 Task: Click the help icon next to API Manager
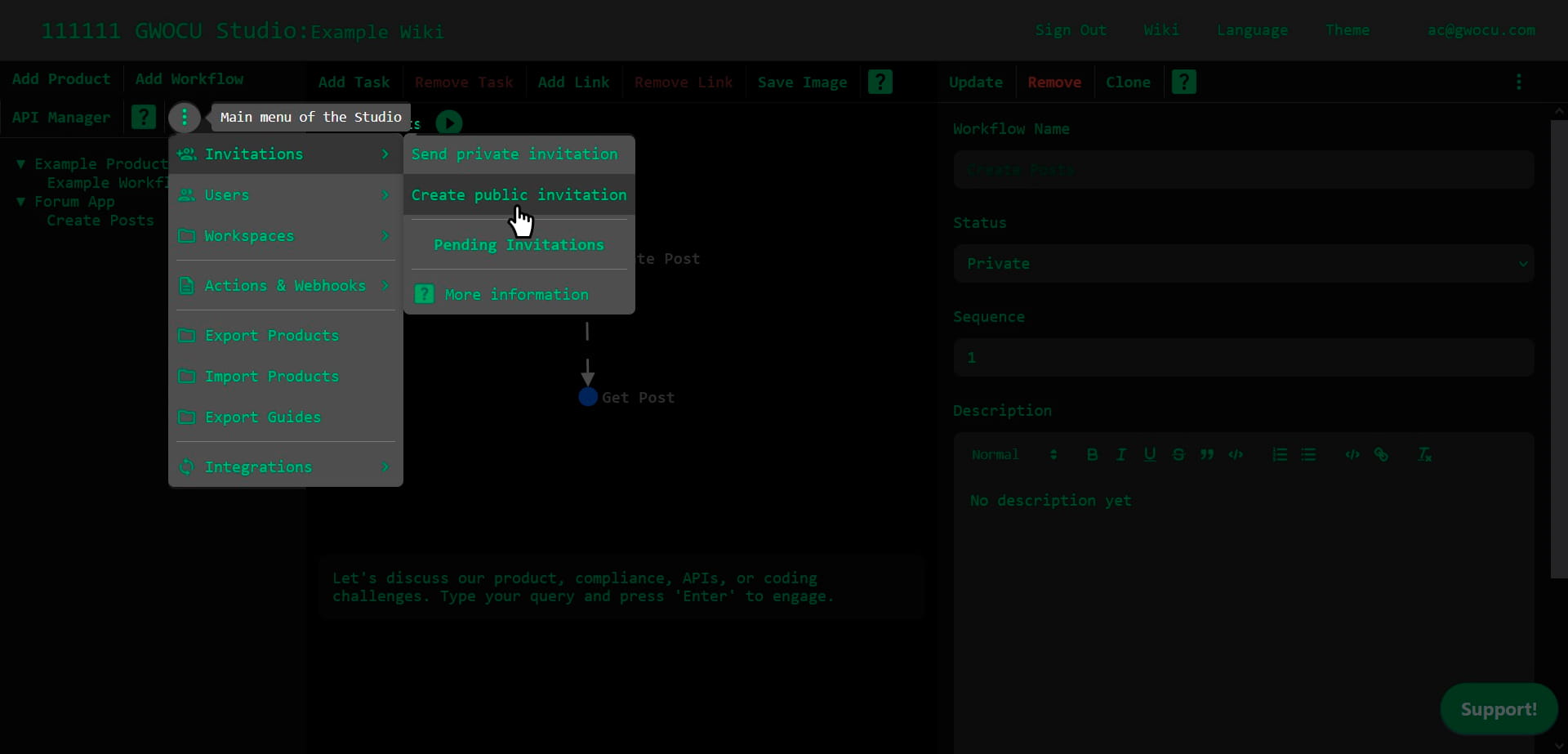[x=144, y=117]
